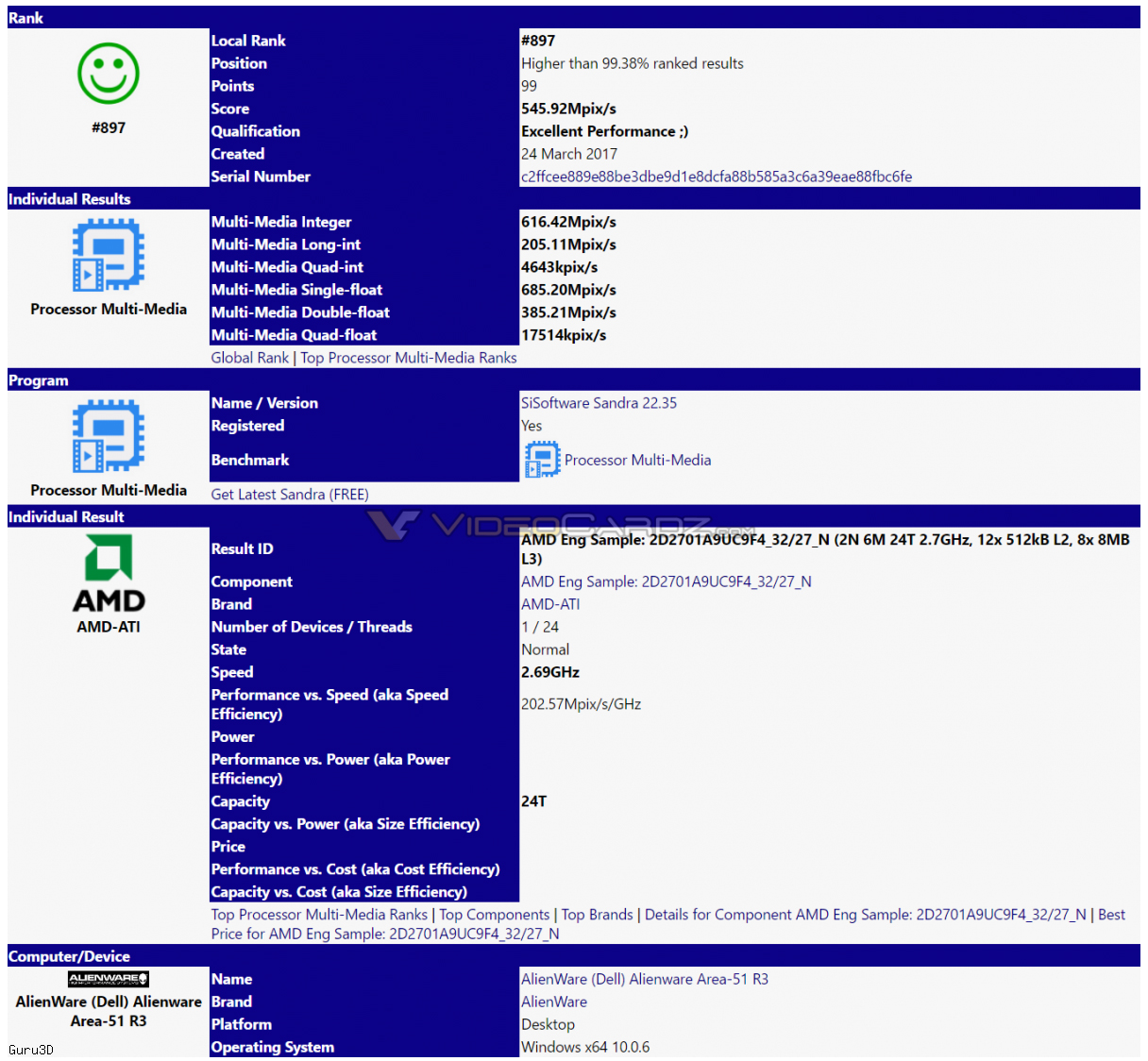Click 'Performance vs. Power' efficiency label
1148x1061 pixels.
330,768
